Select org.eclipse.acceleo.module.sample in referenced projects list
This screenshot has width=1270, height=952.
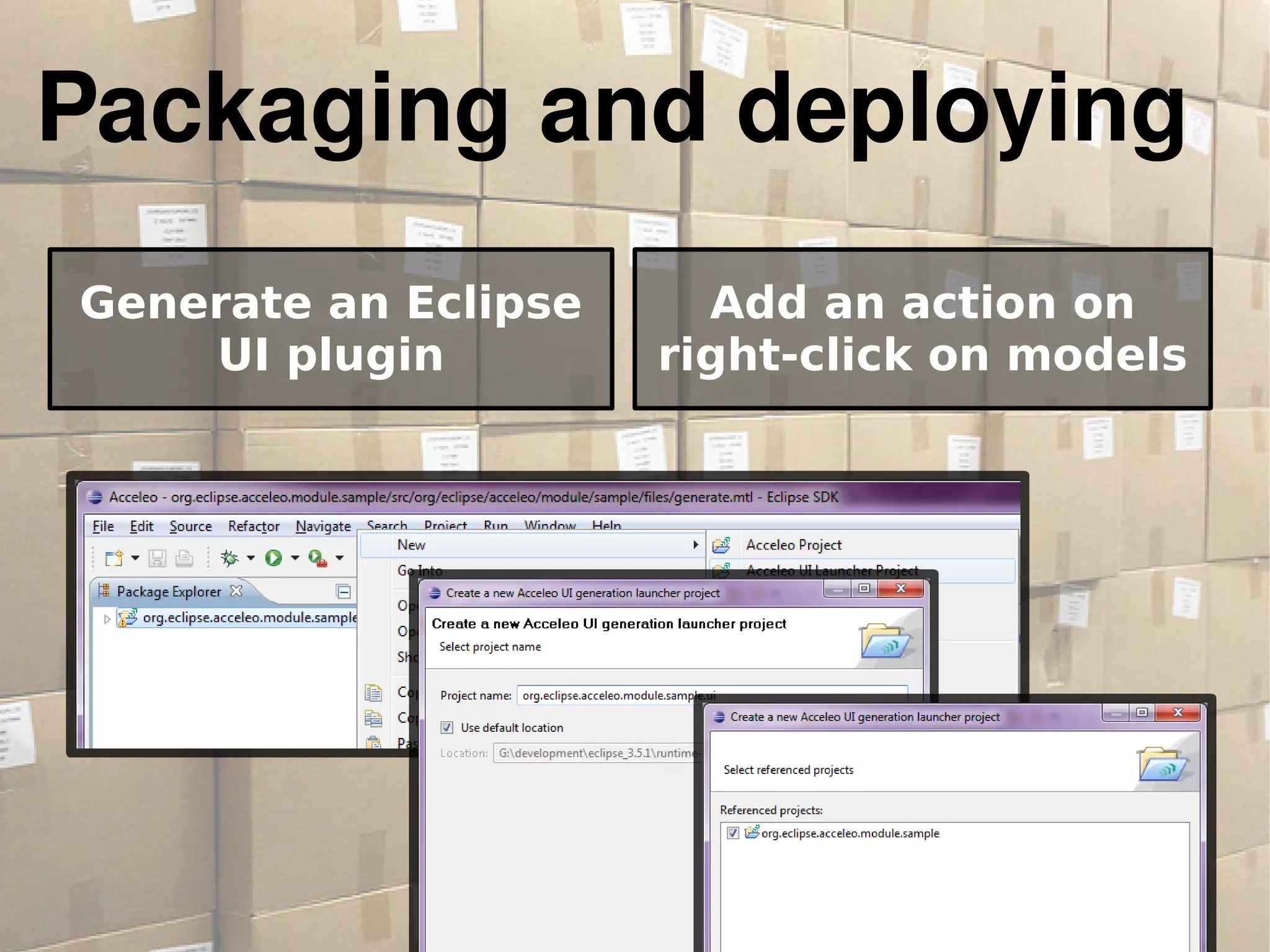click(850, 834)
